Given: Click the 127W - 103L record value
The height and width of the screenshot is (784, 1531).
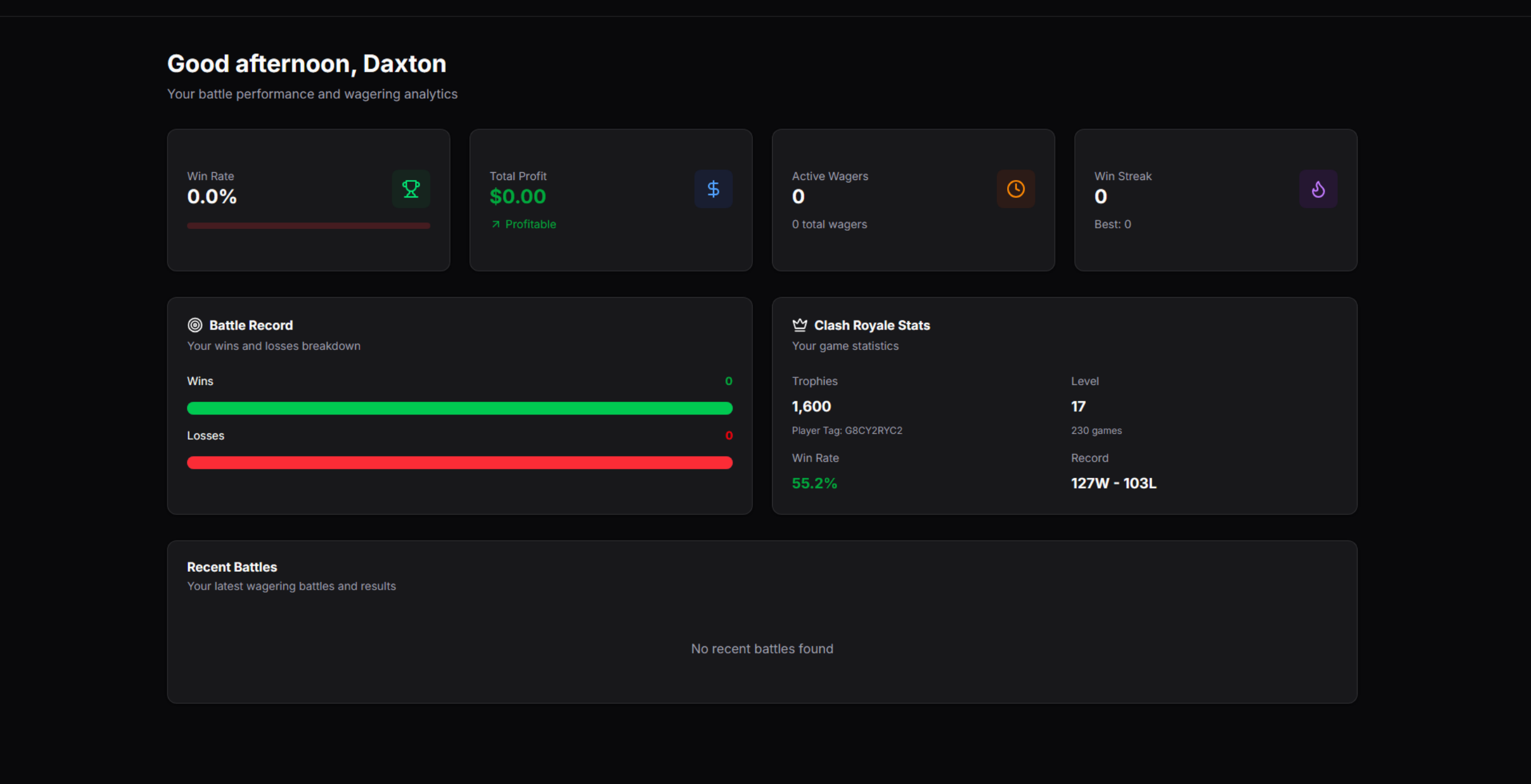Looking at the screenshot, I should pos(1114,483).
